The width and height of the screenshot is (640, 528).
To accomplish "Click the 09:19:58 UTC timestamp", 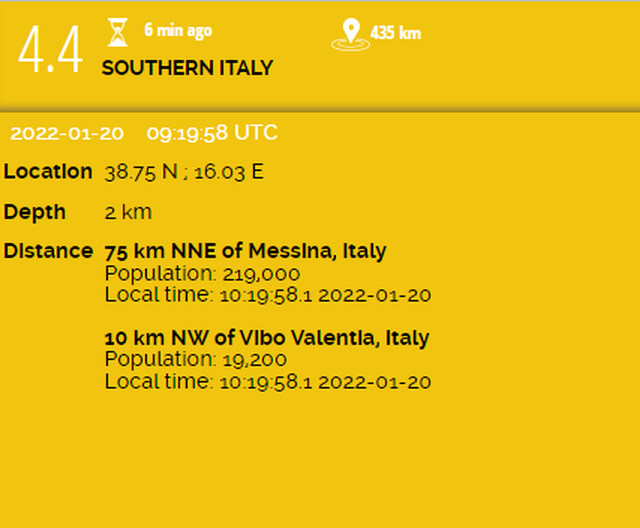I will click(212, 133).
